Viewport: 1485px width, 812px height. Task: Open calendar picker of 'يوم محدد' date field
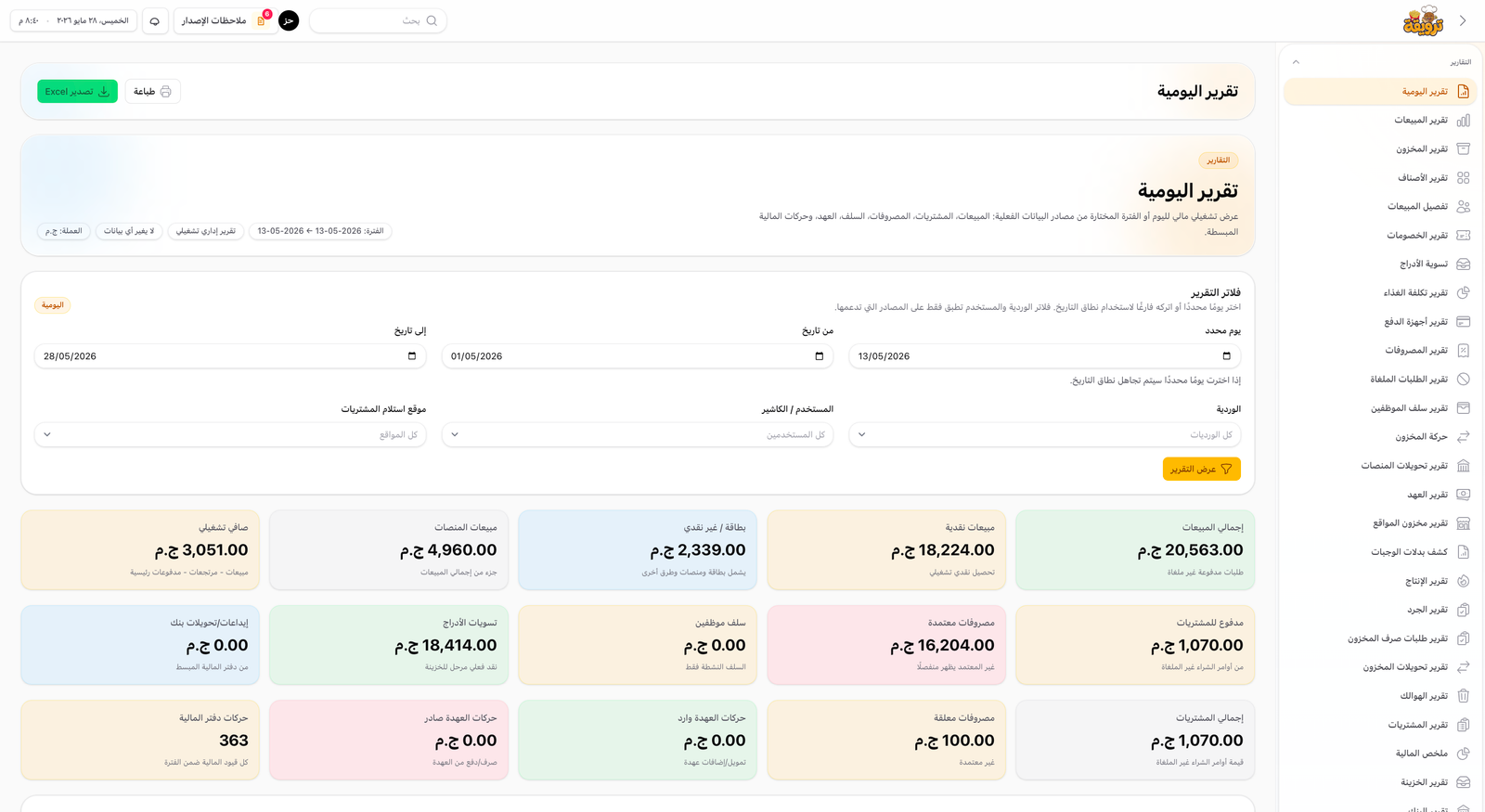(1226, 355)
